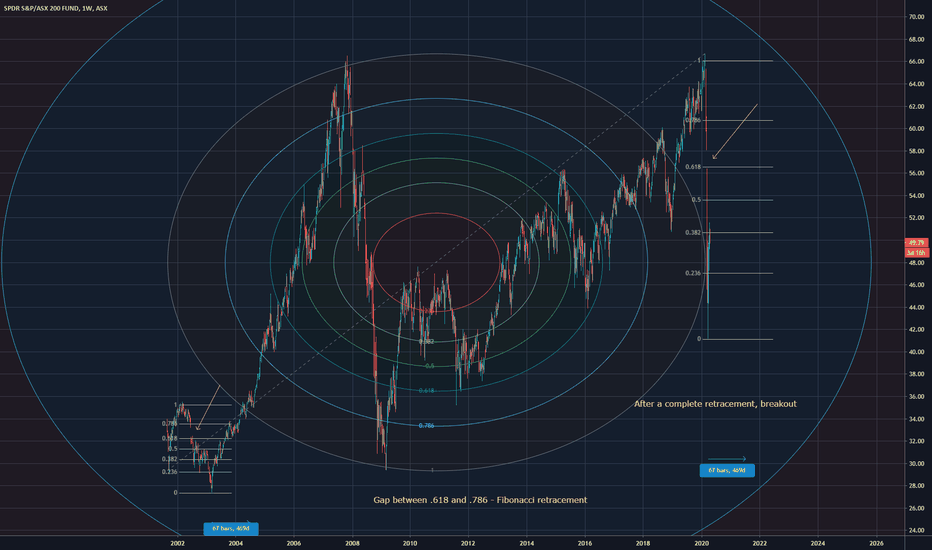Select the 0.236 level label of 2003 retracement

tap(169, 472)
